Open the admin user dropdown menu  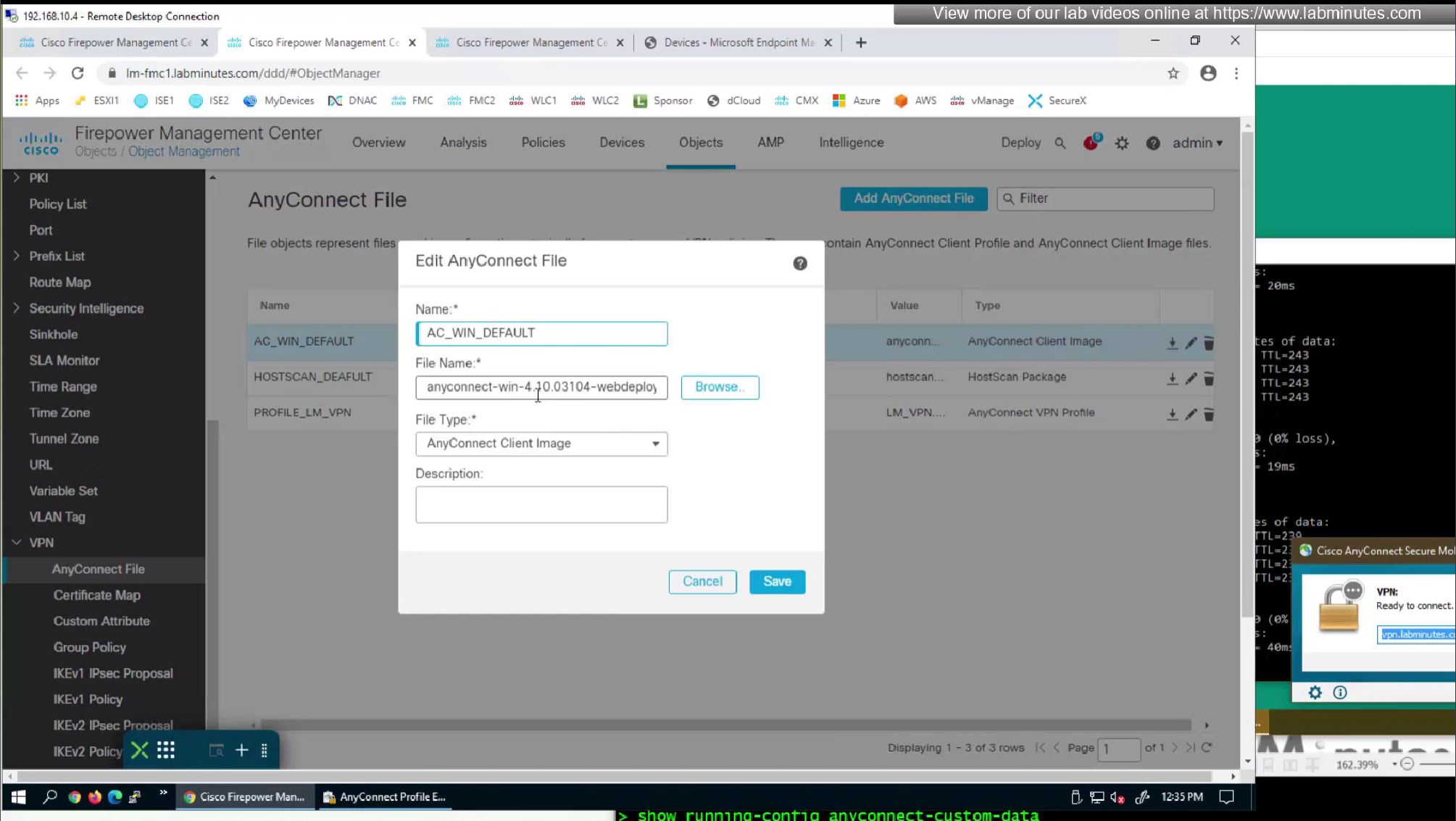[1197, 143]
